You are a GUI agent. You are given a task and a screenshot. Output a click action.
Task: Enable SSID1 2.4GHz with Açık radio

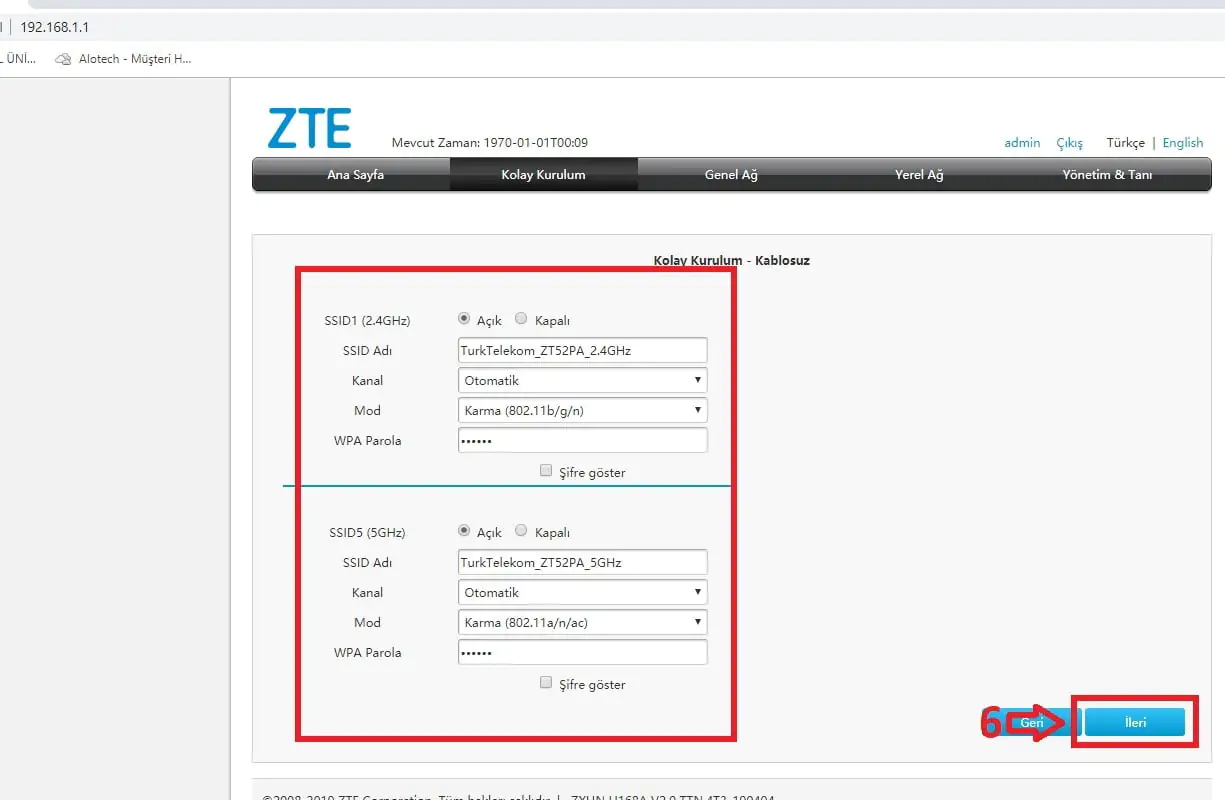[464, 319]
